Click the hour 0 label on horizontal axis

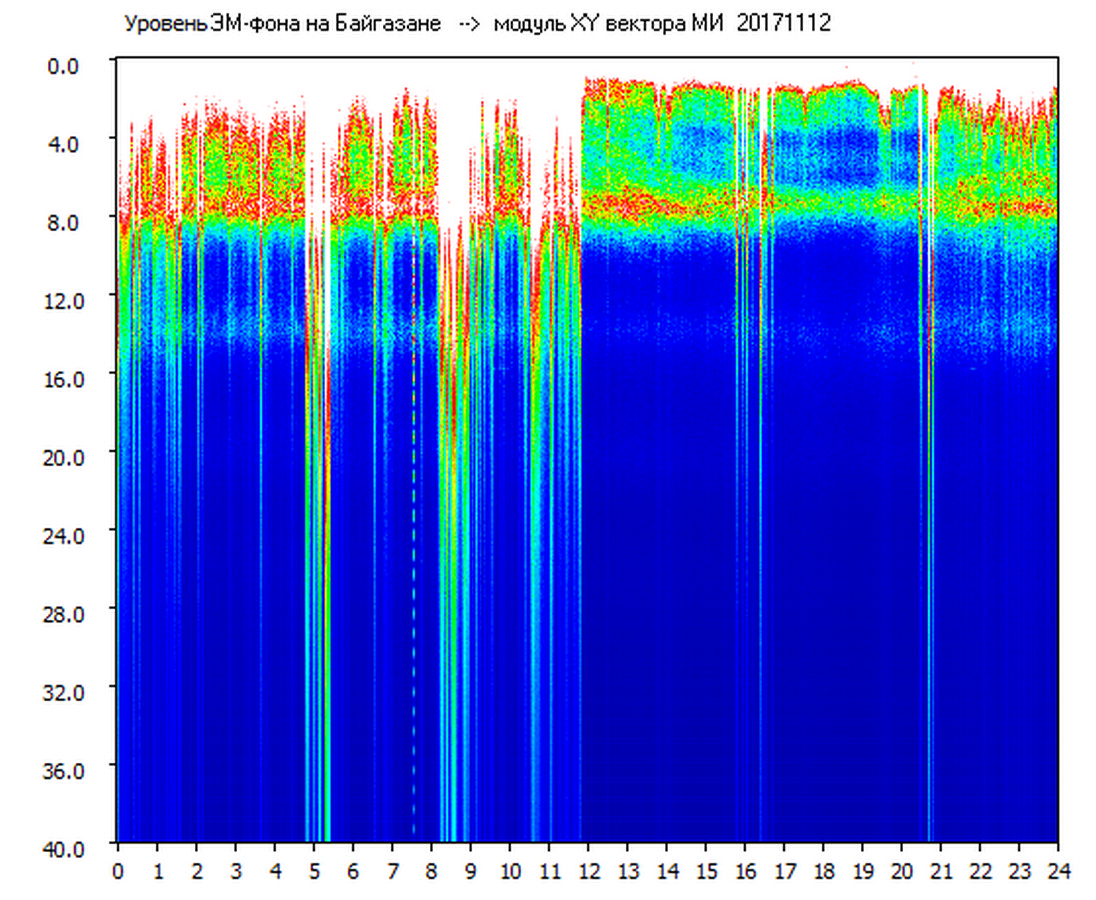118,871
